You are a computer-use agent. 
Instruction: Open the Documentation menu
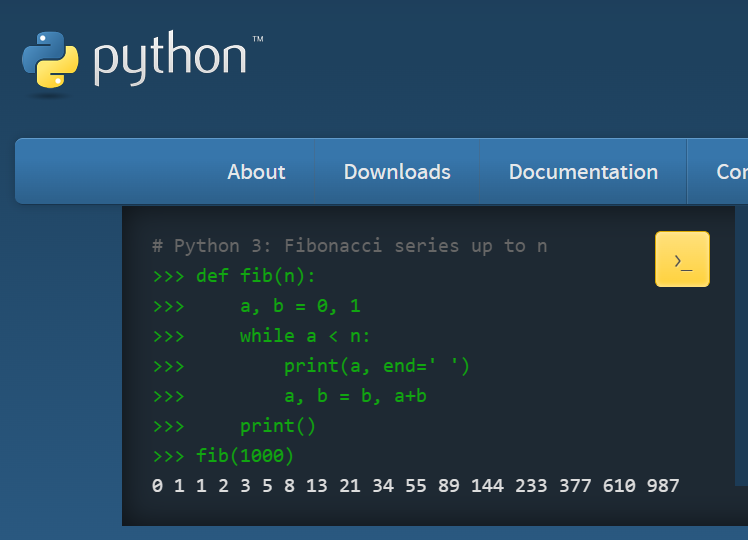[583, 172]
